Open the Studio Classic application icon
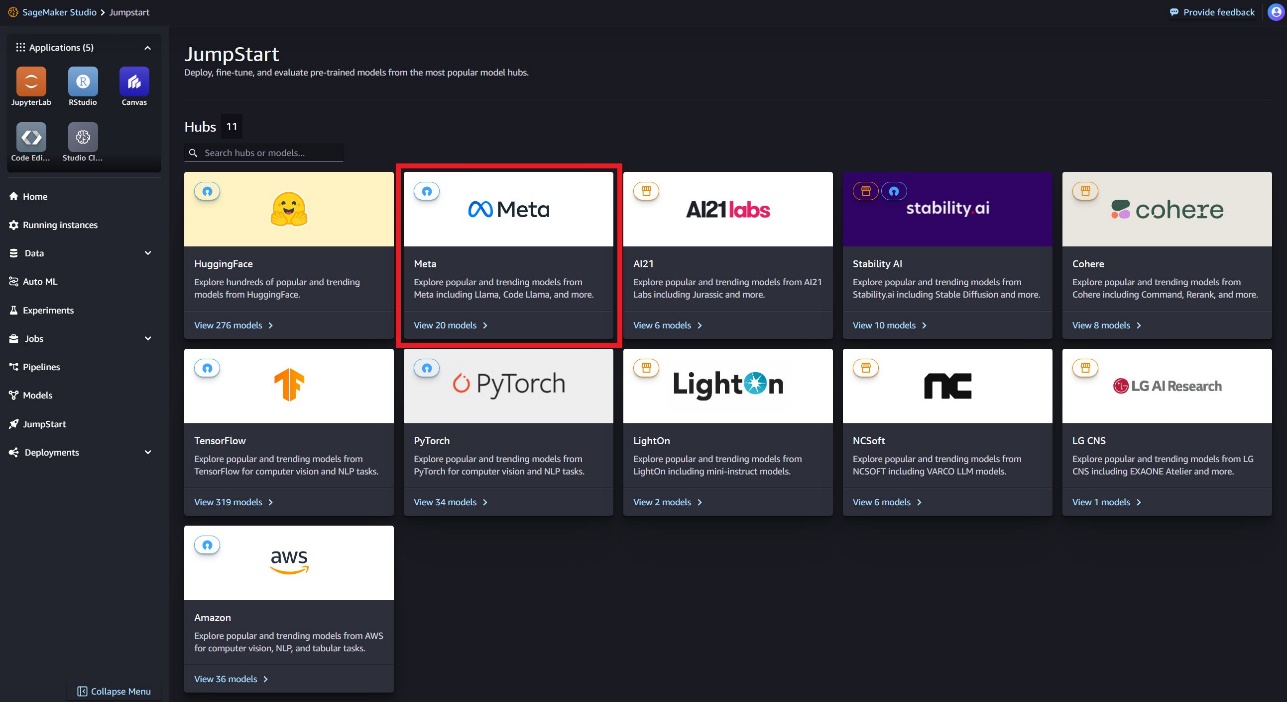The width and height of the screenshot is (1287, 702). tap(82, 137)
